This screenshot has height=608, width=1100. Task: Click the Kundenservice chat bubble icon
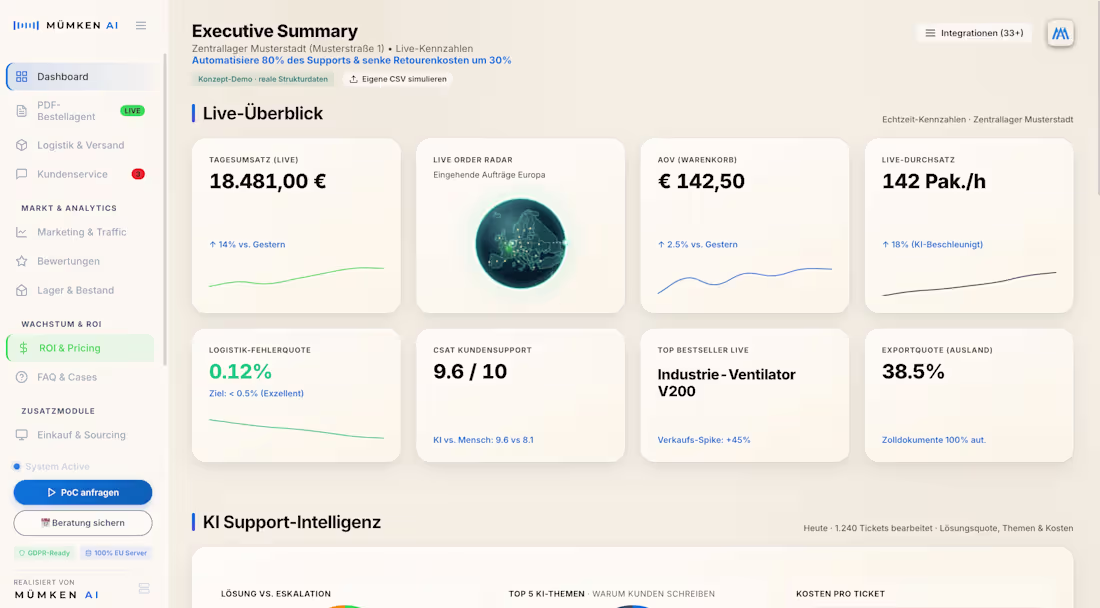click(22, 174)
